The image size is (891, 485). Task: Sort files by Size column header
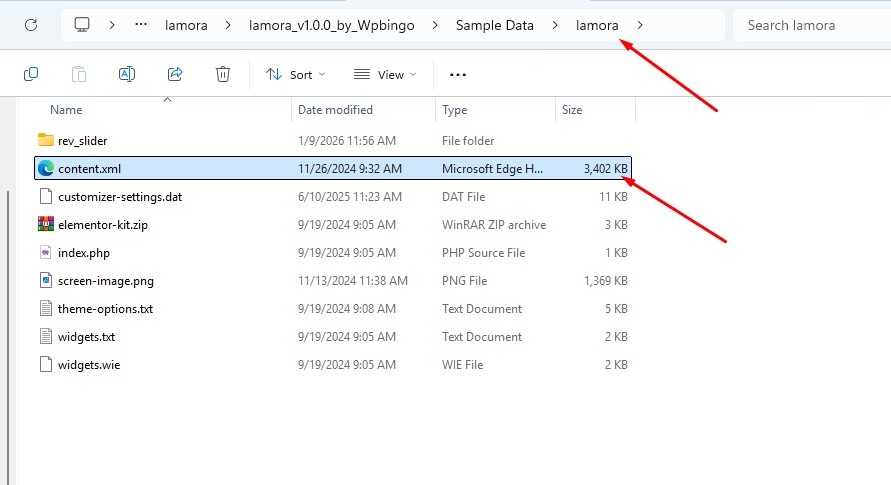pos(595,110)
